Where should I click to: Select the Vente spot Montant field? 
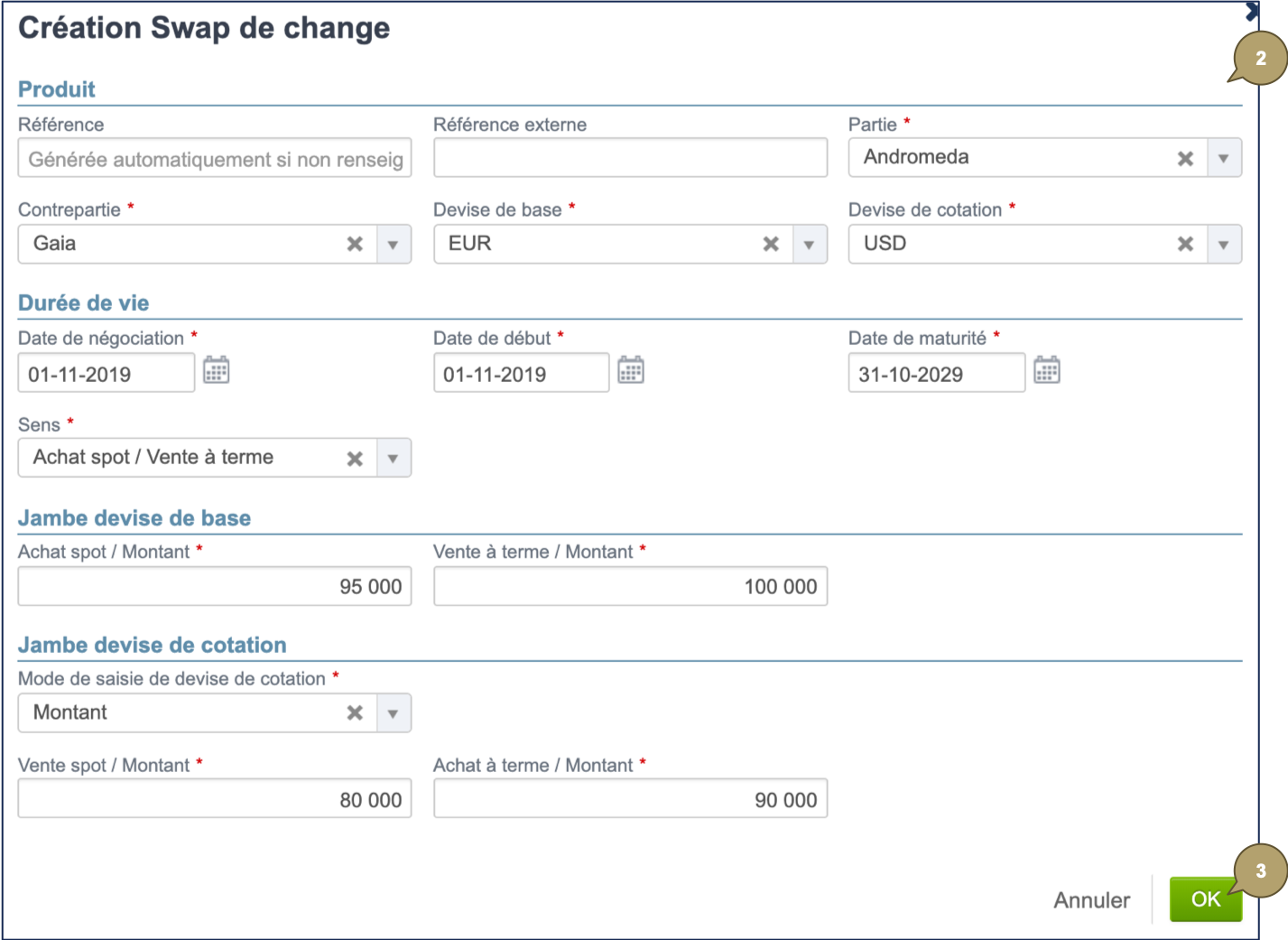click(x=214, y=798)
